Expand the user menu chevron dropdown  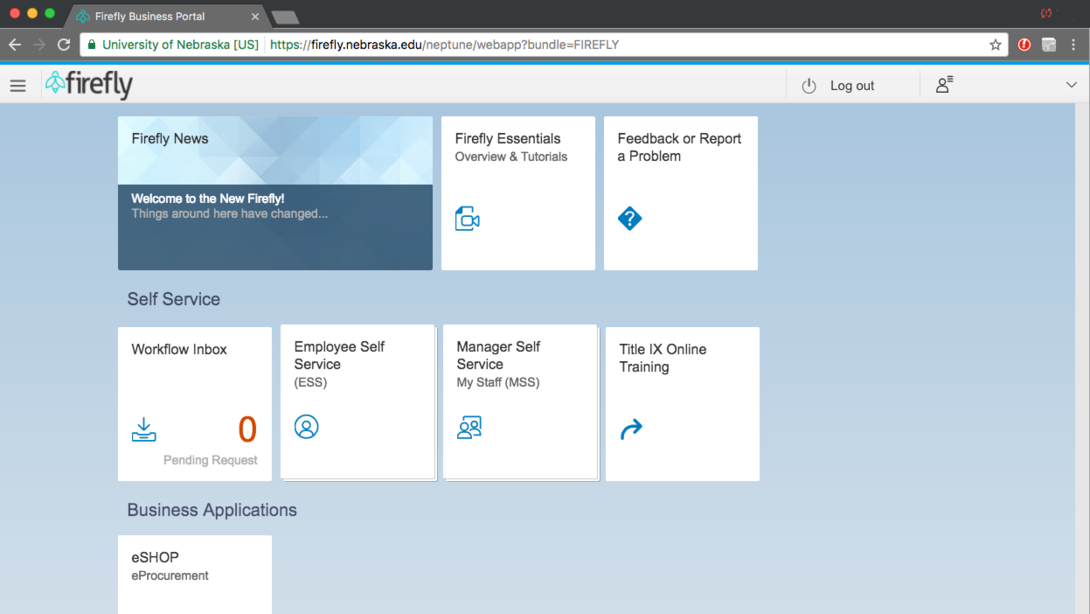[x=1071, y=85]
